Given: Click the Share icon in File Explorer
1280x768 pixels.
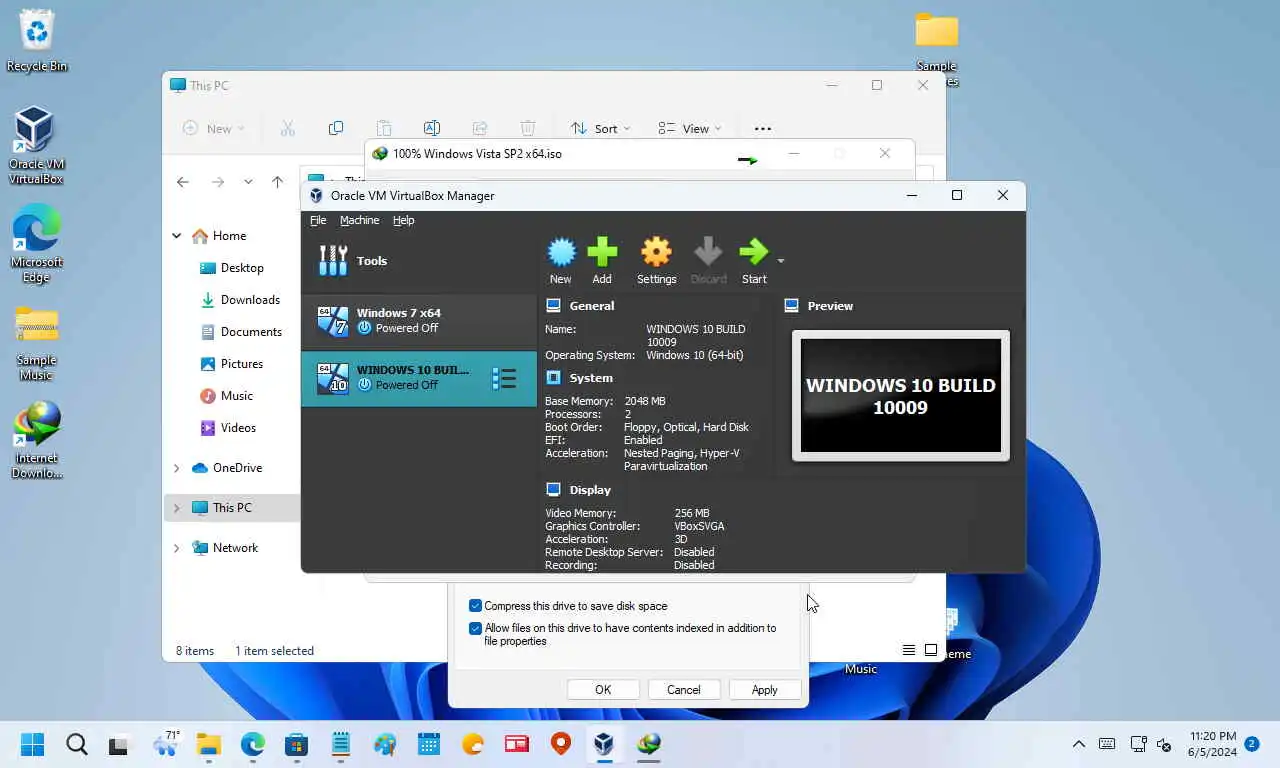Looking at the screenshot, I should tap(480, 128).
